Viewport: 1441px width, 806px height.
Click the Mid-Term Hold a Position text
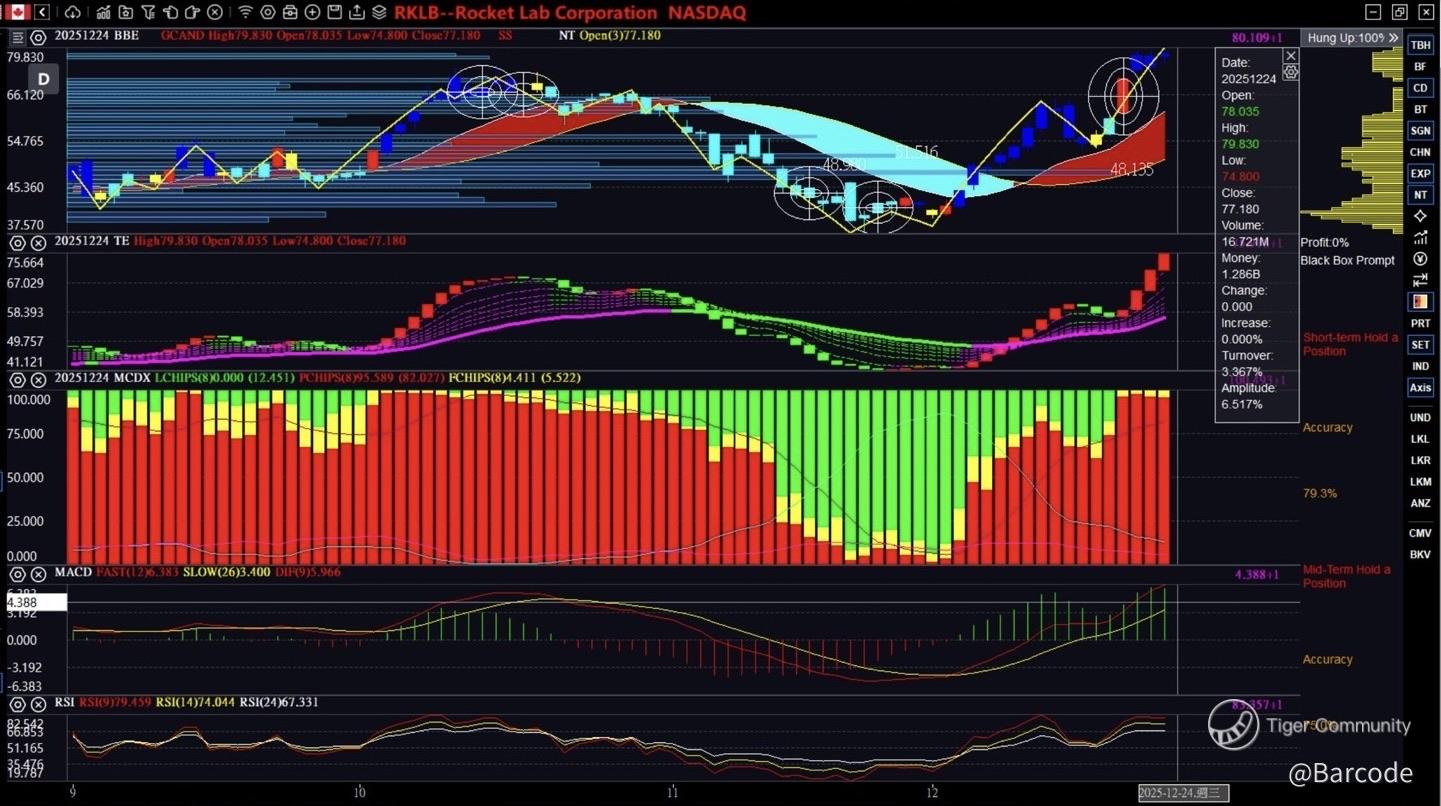tap(1346, 576)
